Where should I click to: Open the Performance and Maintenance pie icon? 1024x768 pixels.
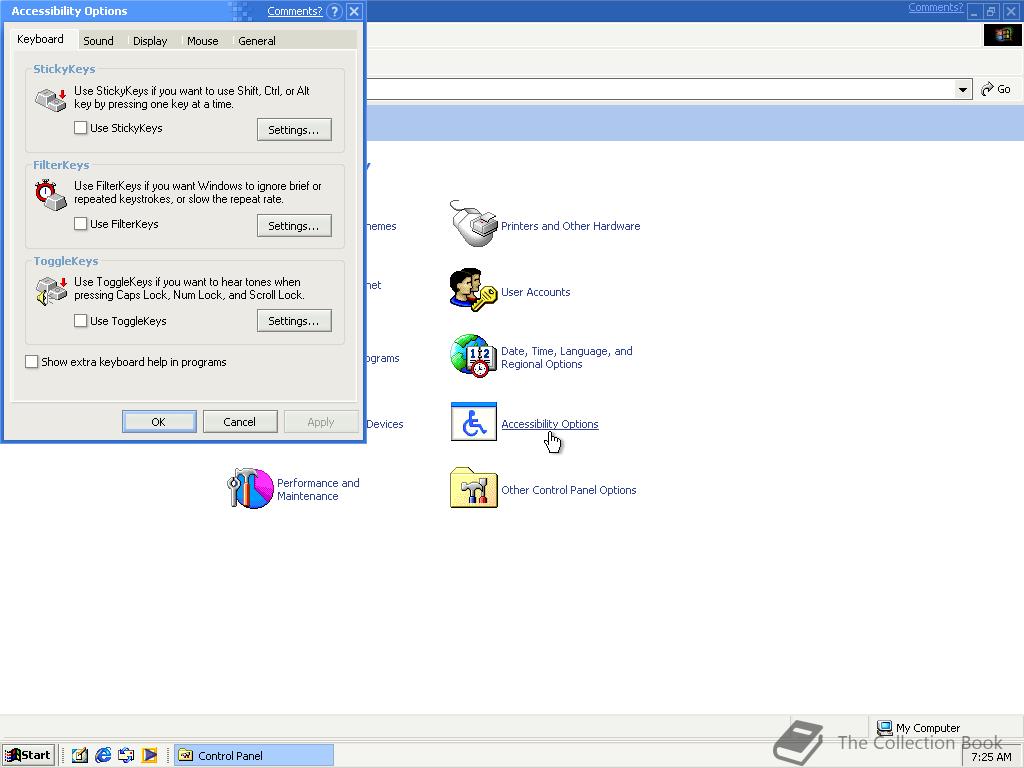point(250,488)
